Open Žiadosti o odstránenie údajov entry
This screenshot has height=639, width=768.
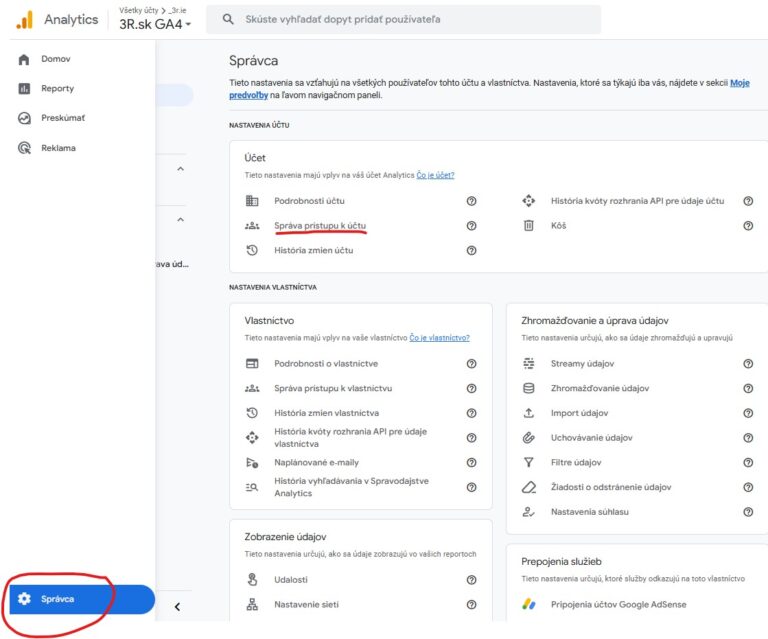click(611, 487)
